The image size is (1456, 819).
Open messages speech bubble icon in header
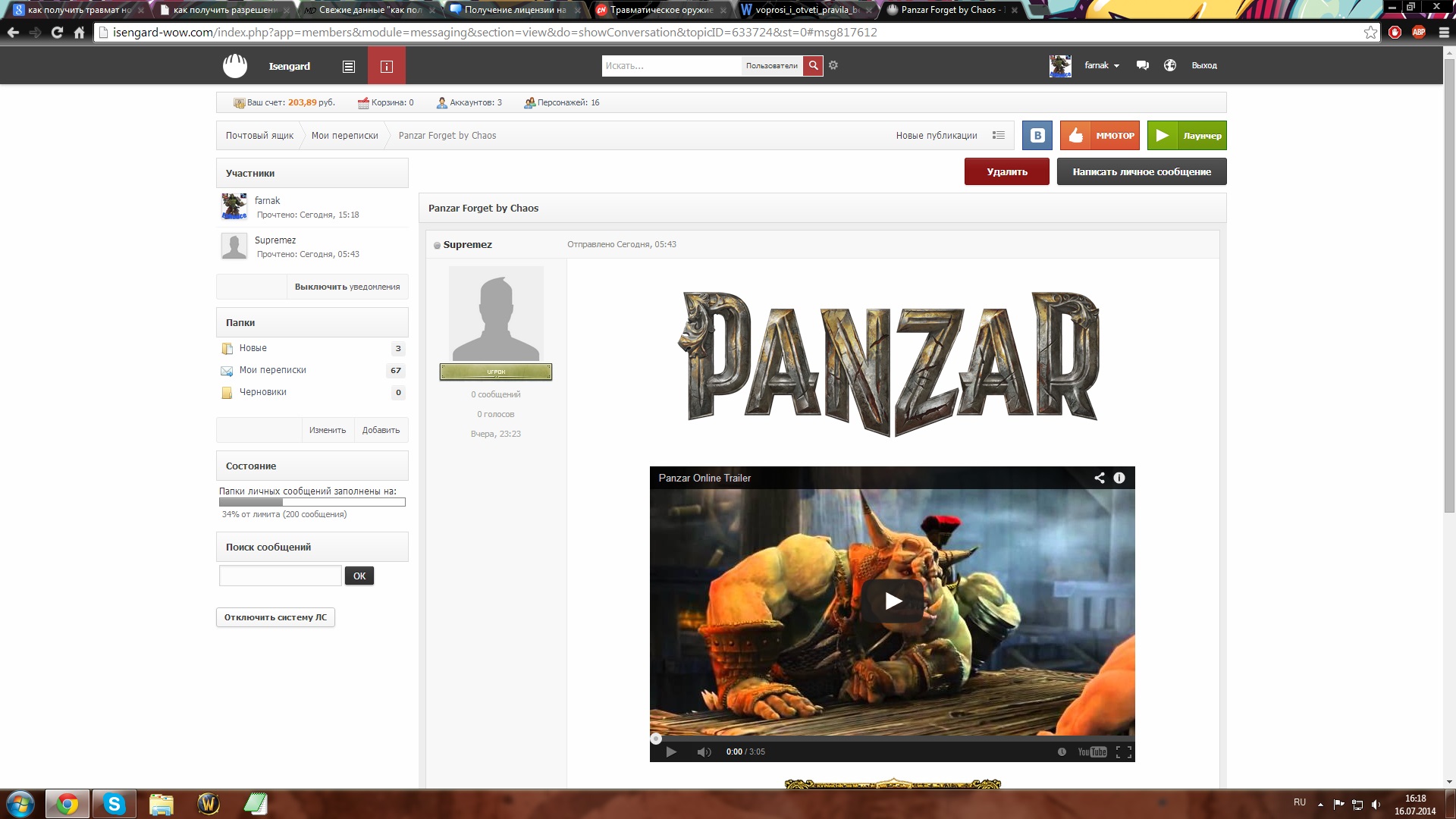pyautogui.click(x=1142, y=65)
